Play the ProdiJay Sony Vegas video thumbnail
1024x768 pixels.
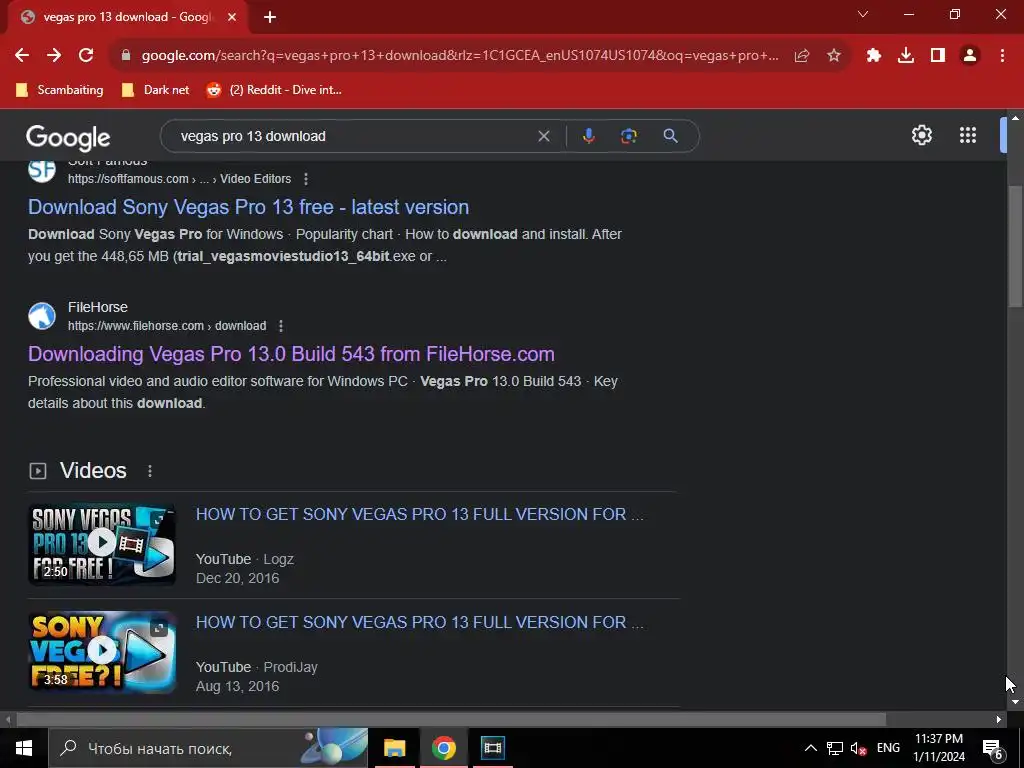[x=102, y=652]
